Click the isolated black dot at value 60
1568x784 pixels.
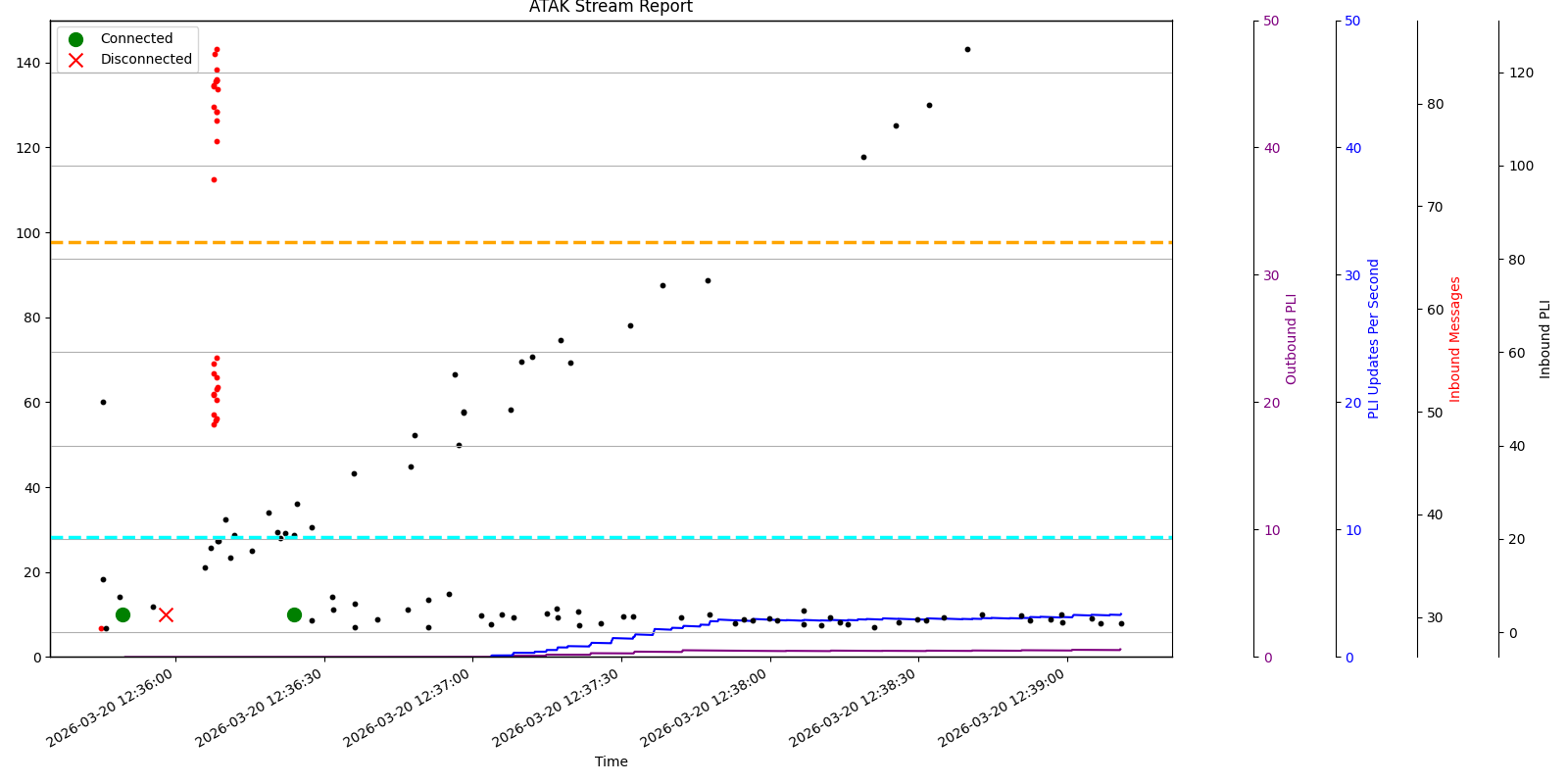click(103, 402)
